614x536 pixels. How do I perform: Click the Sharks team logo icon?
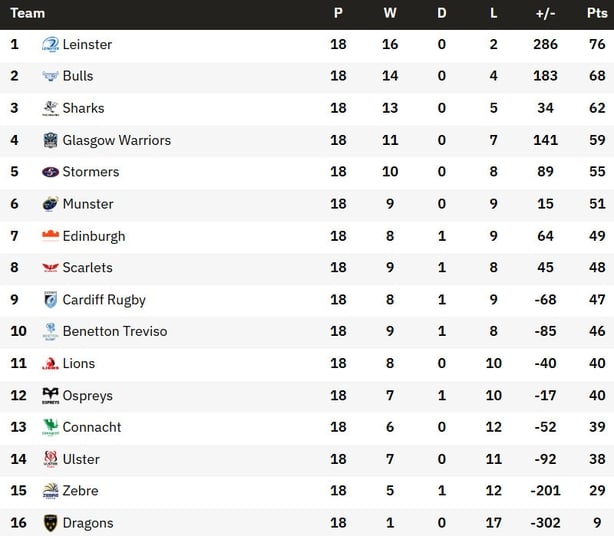point(51,108)
